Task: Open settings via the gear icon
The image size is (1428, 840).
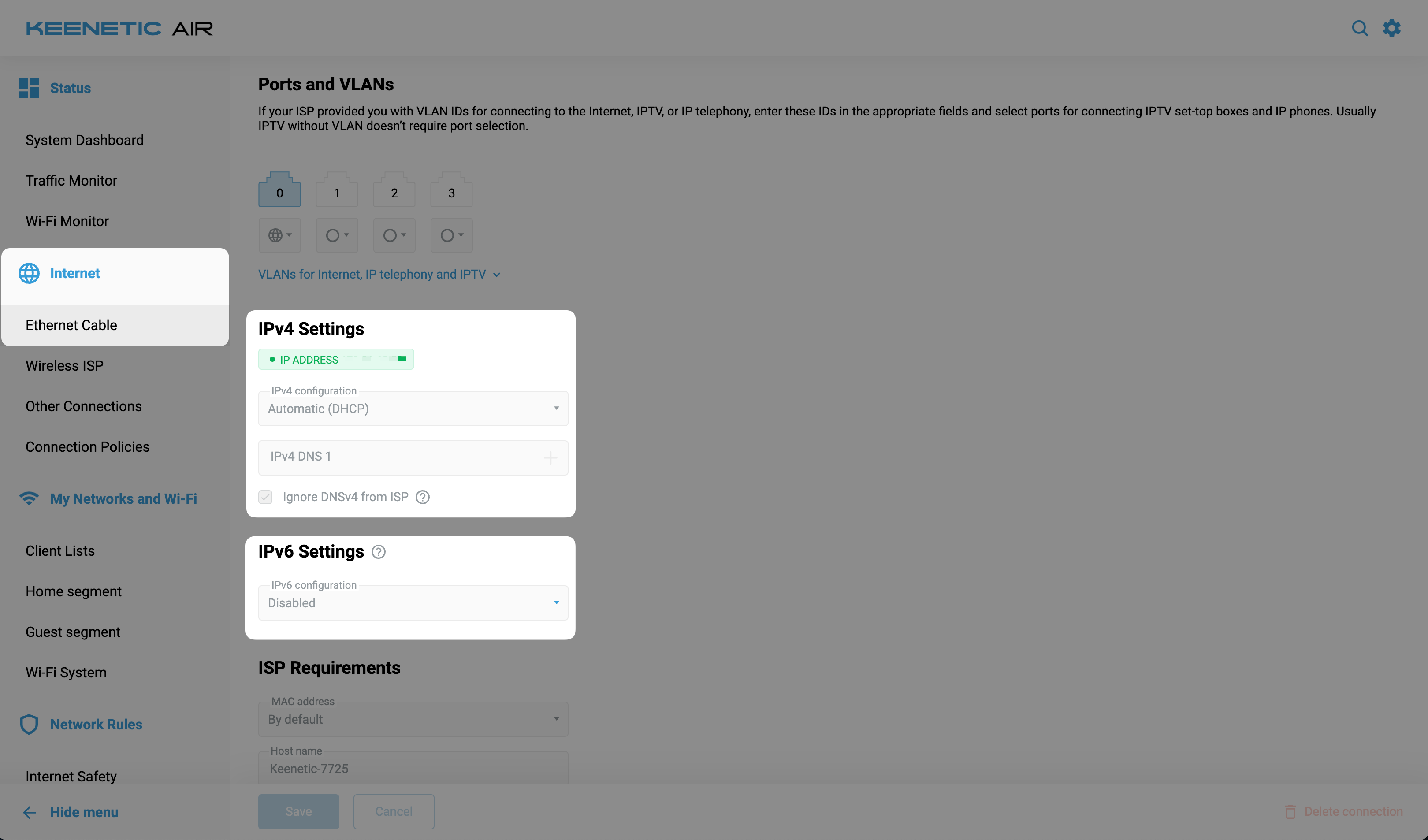Action: 1391,28
